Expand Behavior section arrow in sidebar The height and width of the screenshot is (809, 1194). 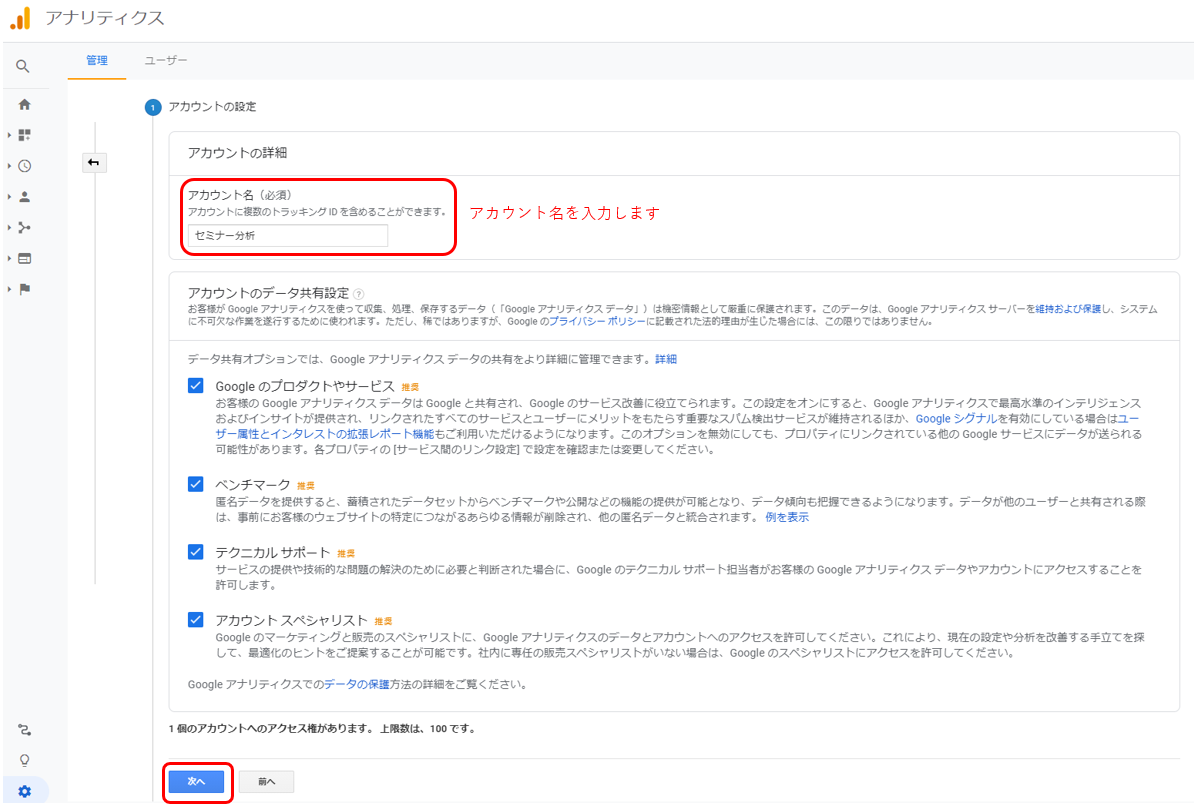[x=9, y=258]
